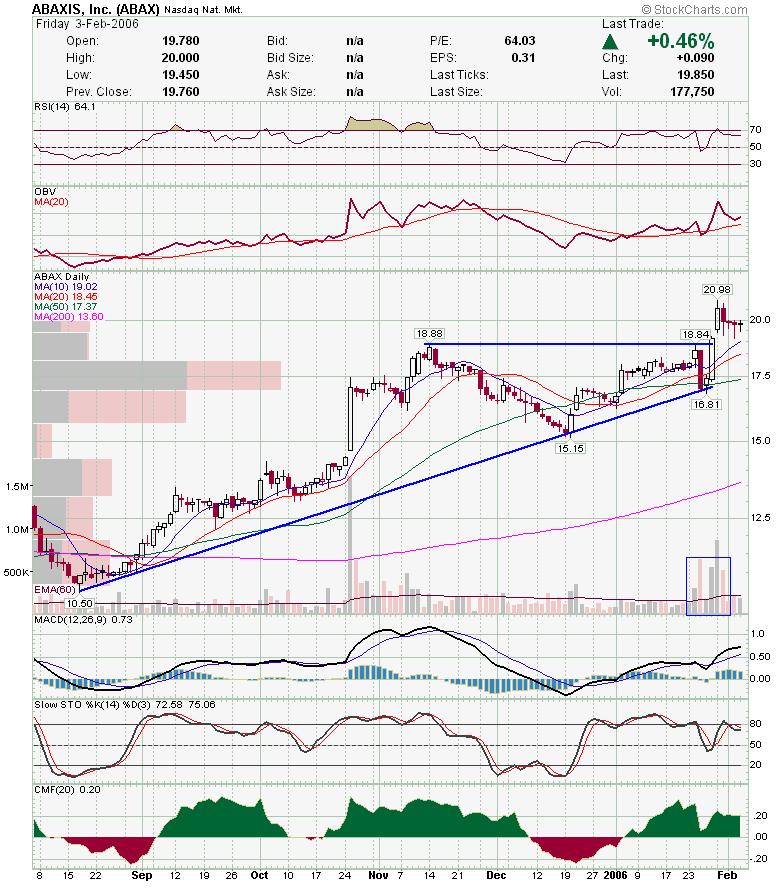Click the MA(20) 18.45 legend entry
Viewport: 780px width, 889px height.
(65, 297)
